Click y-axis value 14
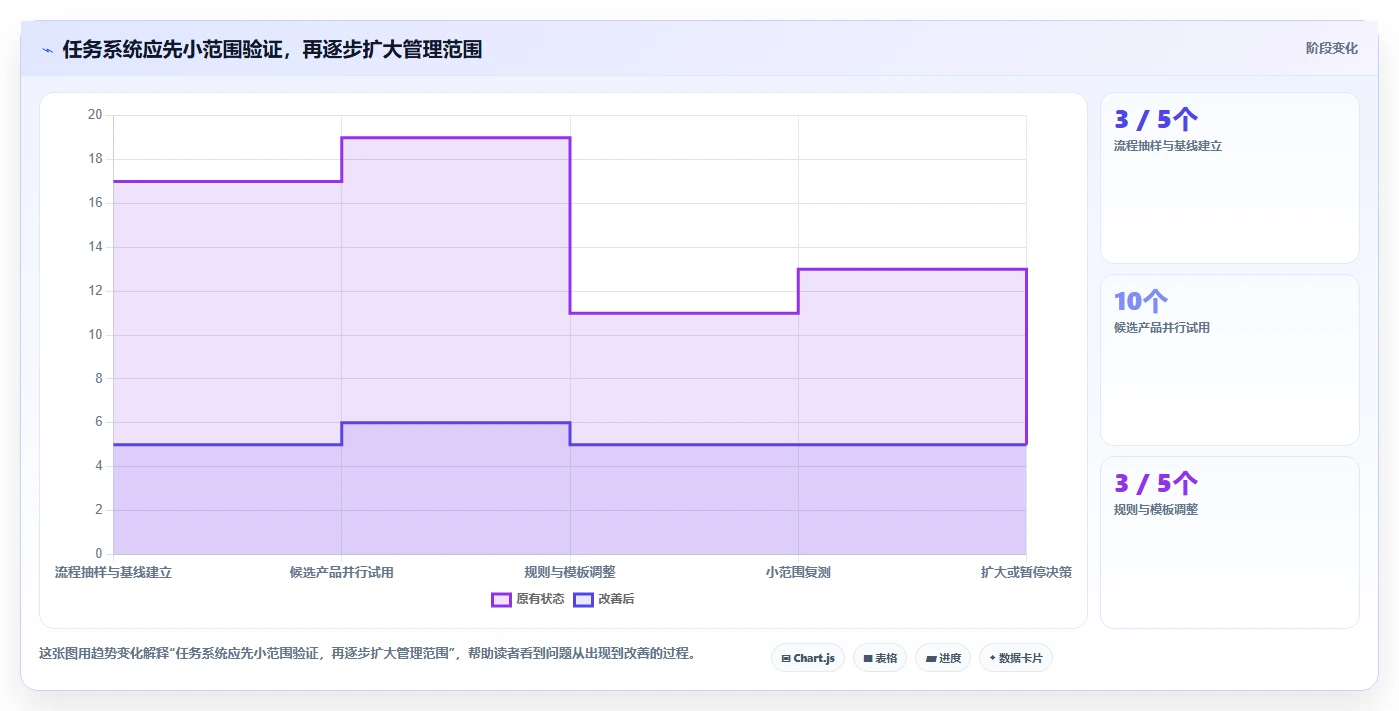The height and width of the screenshot is (711, 1399). click(x=95, y=247)
